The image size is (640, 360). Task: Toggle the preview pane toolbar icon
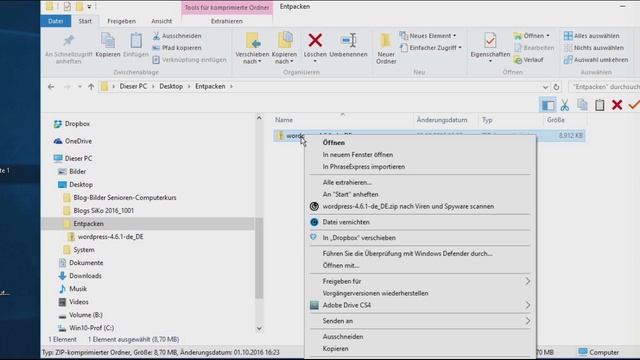click(x=548, y=105)
